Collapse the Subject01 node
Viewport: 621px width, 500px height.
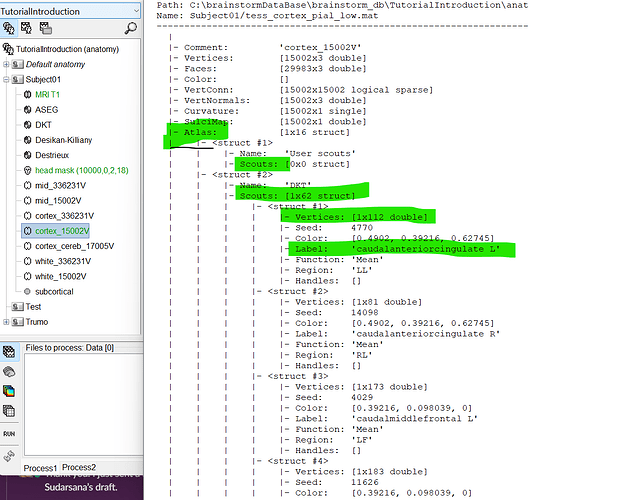coord(6,79)
